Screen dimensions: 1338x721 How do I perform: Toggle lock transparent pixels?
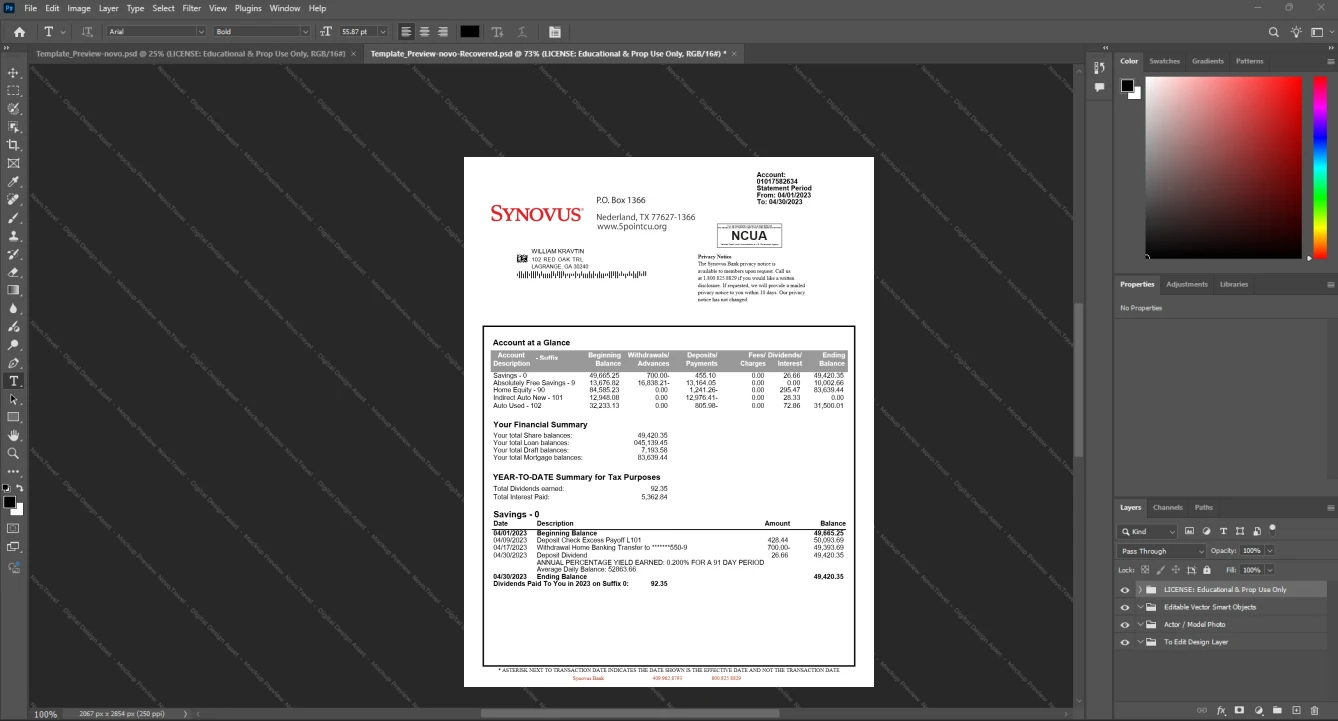[x=1147, y=570]
